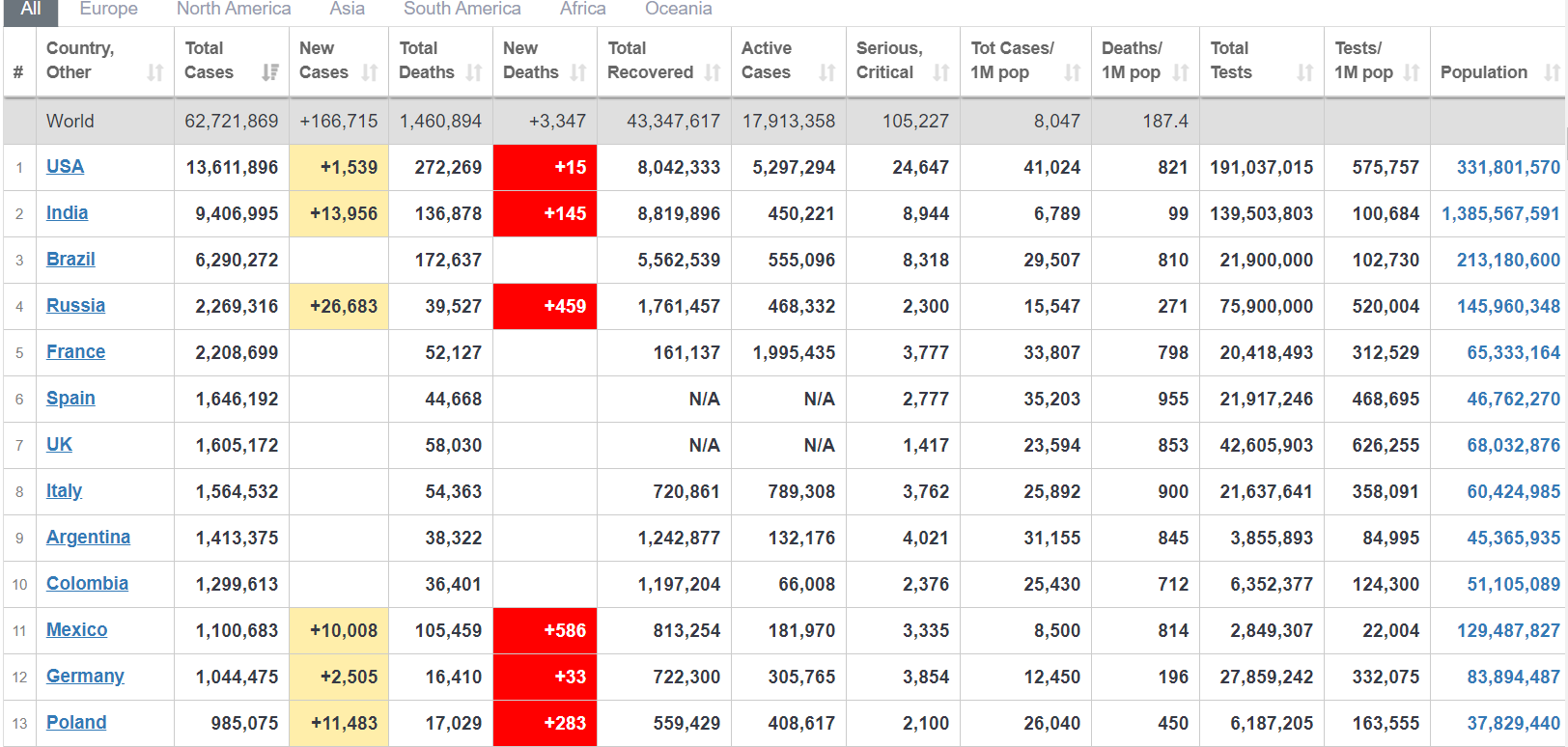Screen dimensions: 1568x747
Task: Switch to the North America tab
Action: (x=234, y=10)
